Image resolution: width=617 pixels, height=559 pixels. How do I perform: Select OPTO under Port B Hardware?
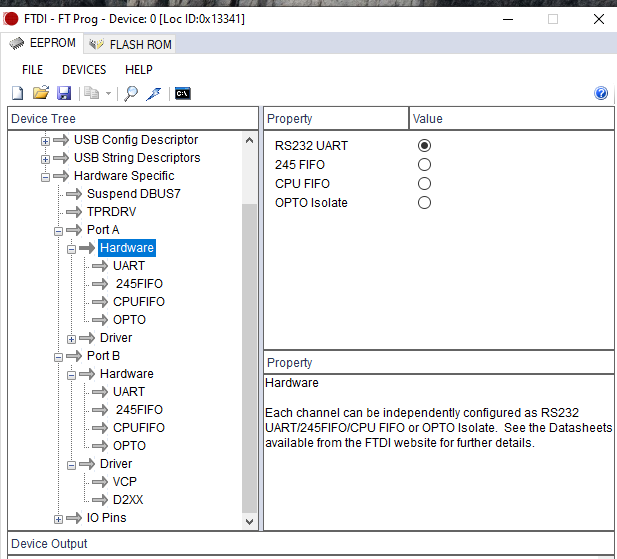point(129,446)
